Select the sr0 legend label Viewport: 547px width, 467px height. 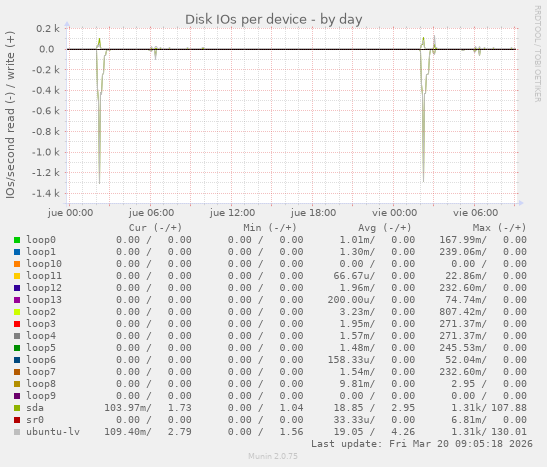[35, 420]
